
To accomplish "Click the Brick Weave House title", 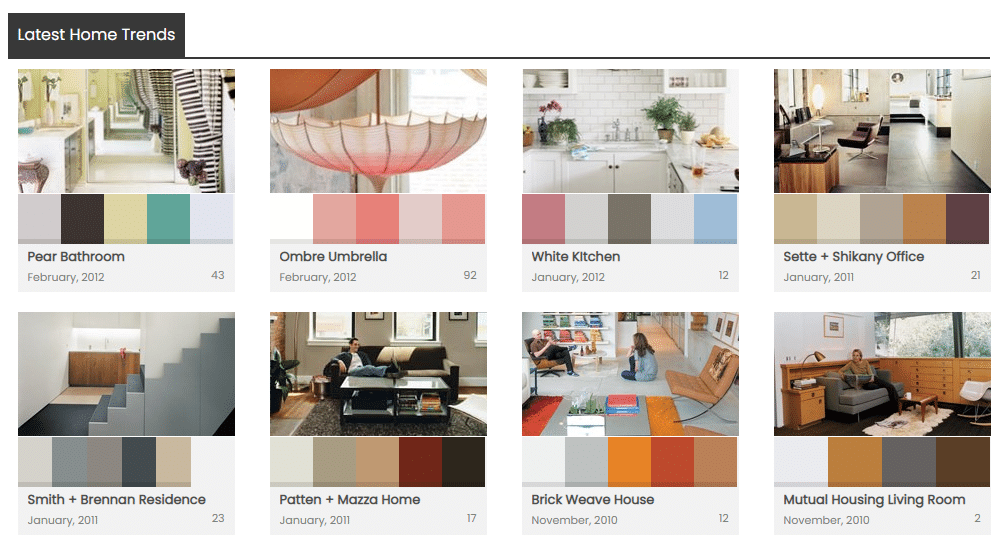I will (x=592, y=499).
